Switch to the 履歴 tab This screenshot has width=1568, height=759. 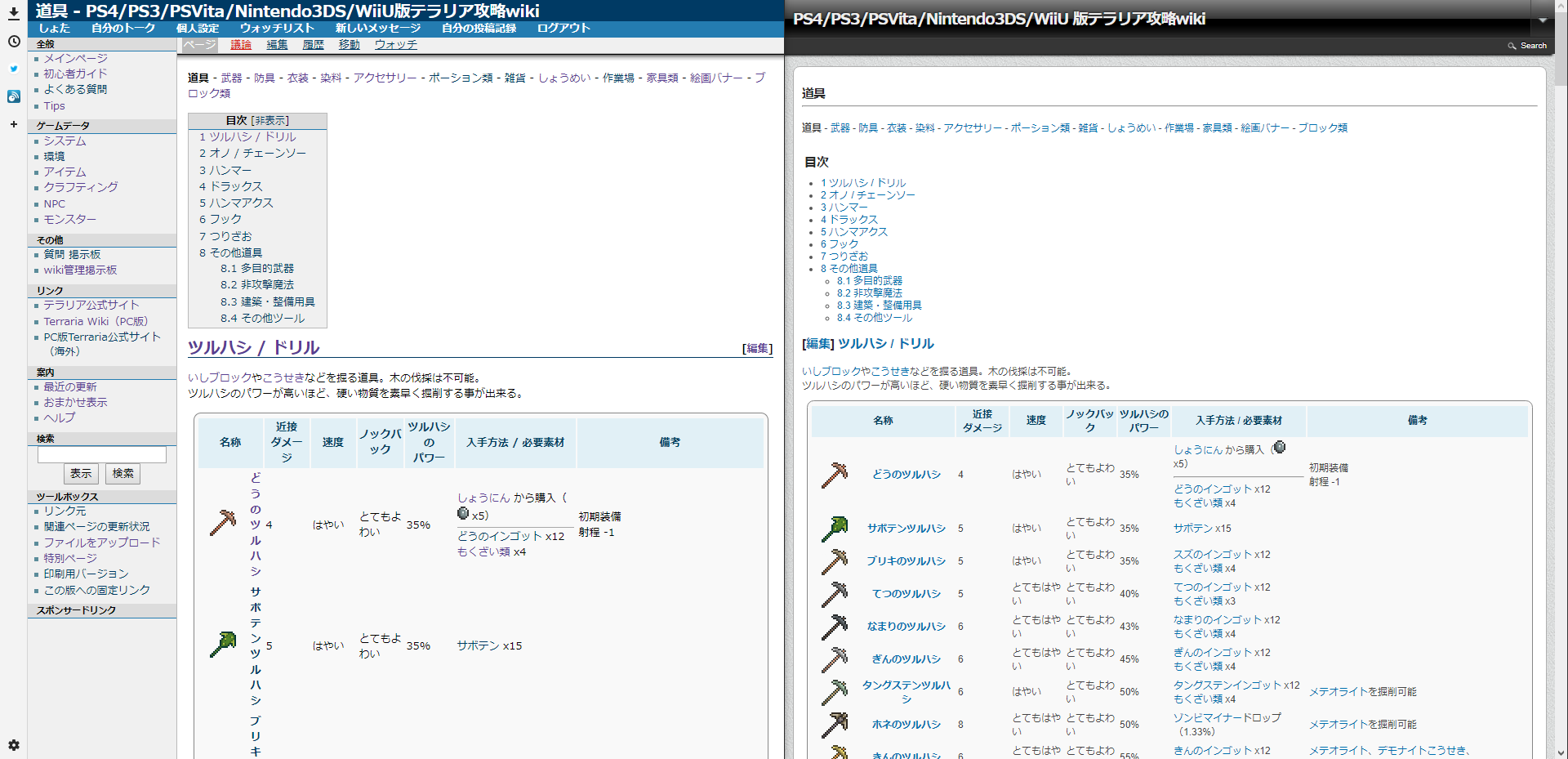[313, 45]
